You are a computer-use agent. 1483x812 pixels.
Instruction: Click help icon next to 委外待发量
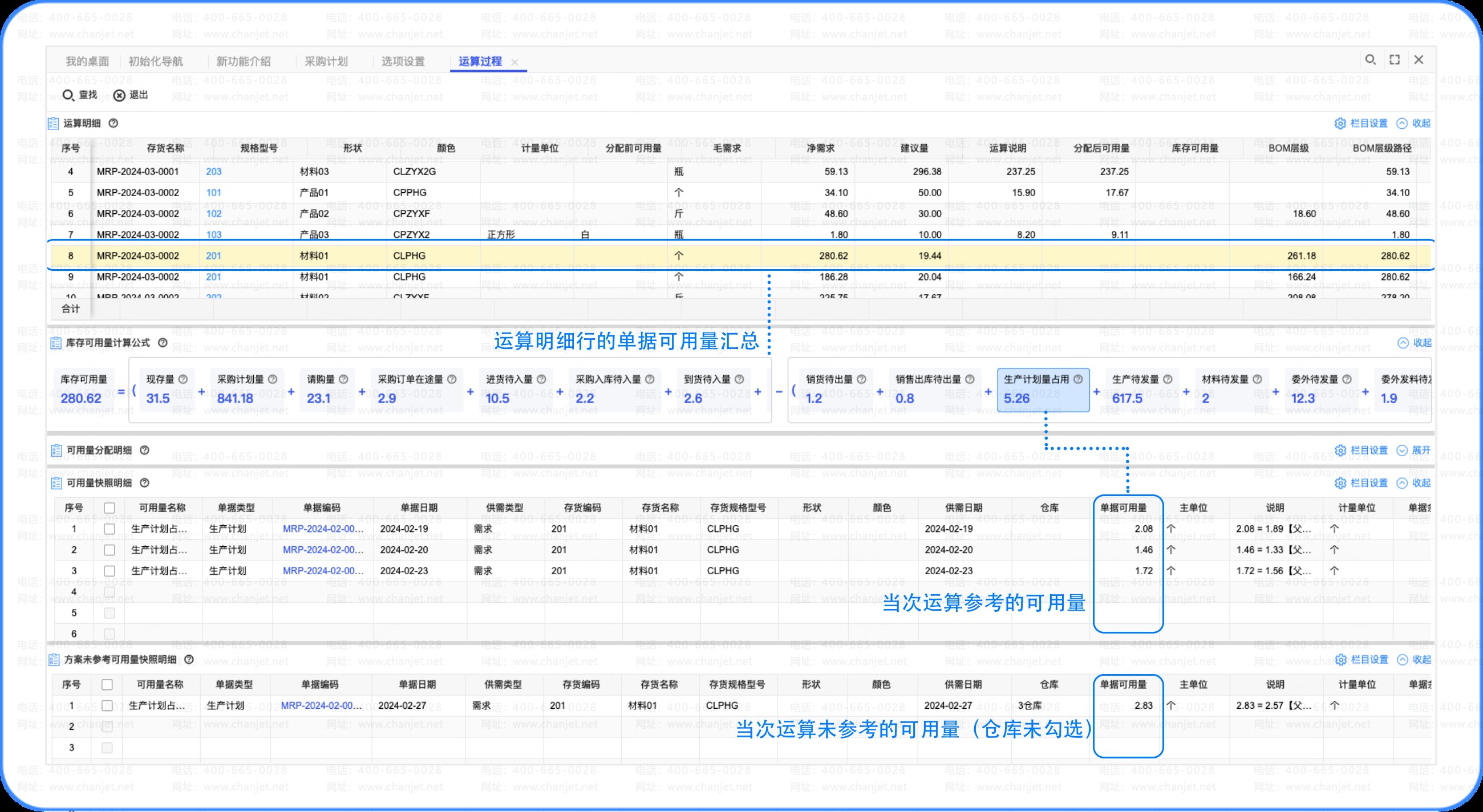pyautogui.click(x=1348, y=379)
